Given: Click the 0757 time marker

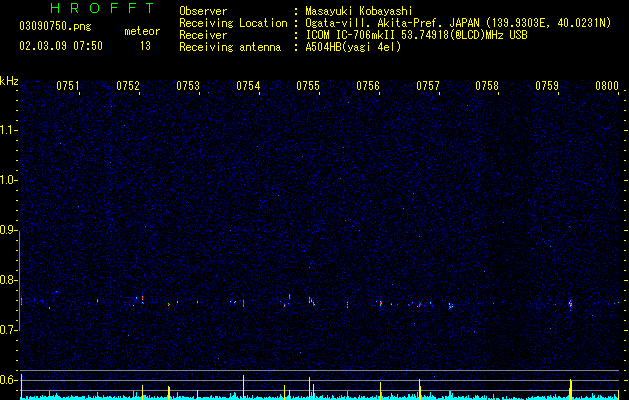Looking at the screenshot, I should pyautogui.click(x=428, y=86).
